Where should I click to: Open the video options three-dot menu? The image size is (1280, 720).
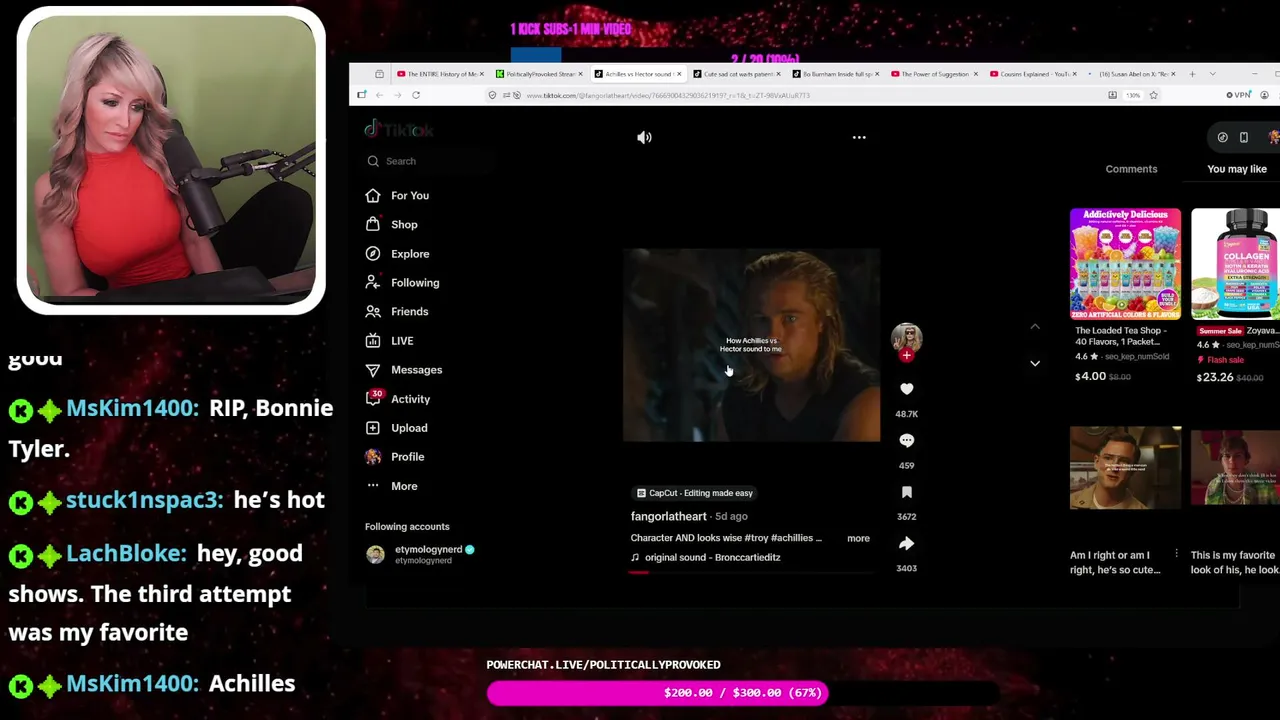(859, 137)
